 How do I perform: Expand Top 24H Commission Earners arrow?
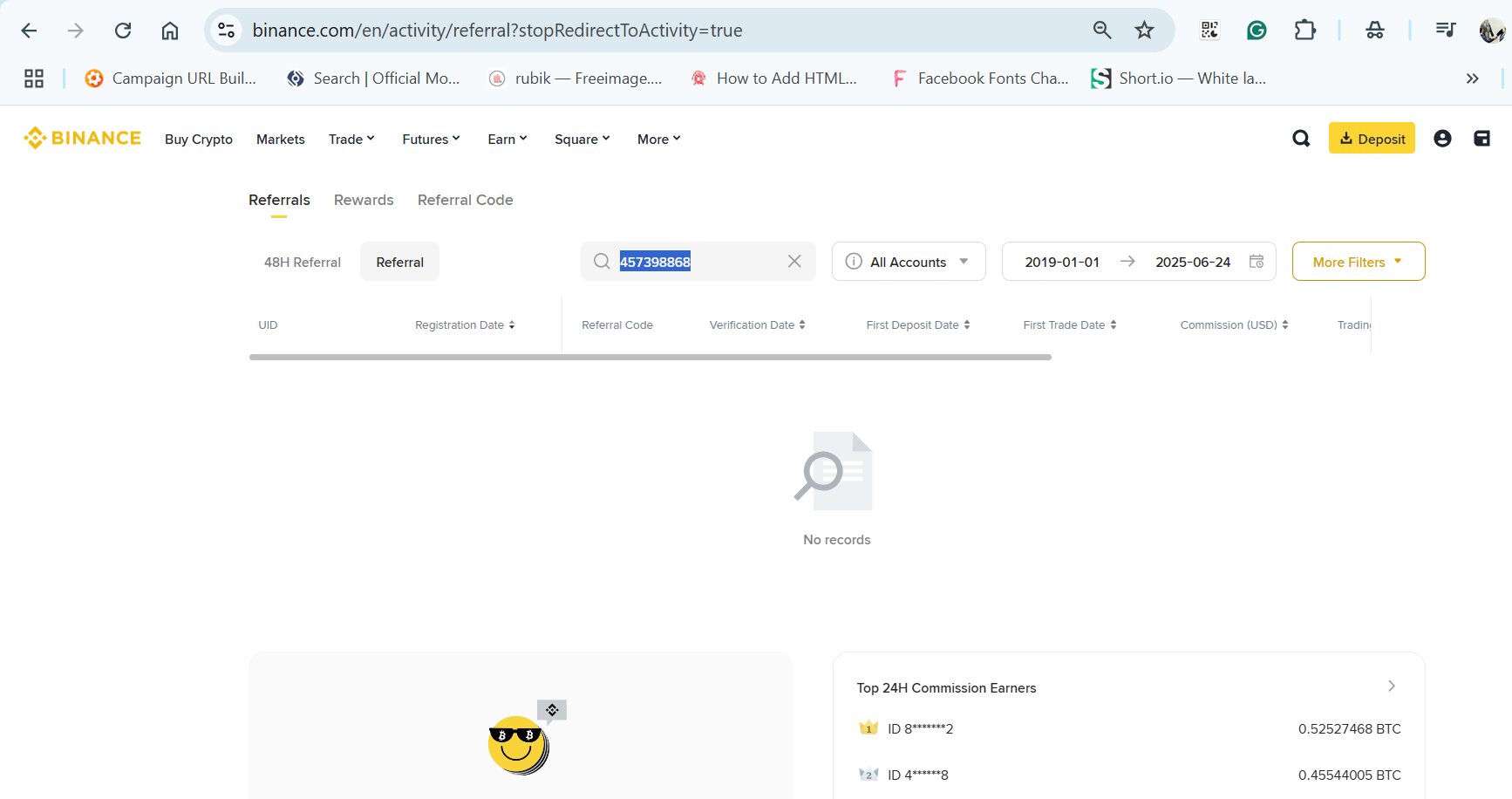tap(1392, 686)
